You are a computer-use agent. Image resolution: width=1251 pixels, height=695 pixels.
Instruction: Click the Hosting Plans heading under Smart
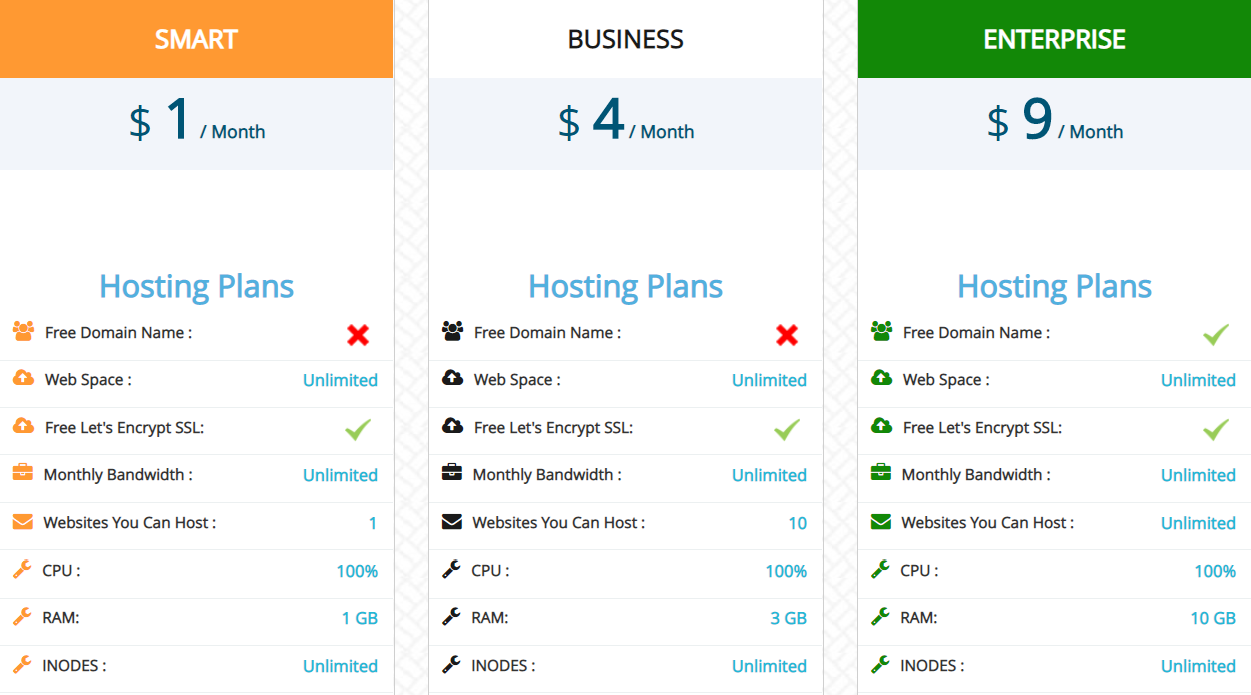click(x=196, y=287)
